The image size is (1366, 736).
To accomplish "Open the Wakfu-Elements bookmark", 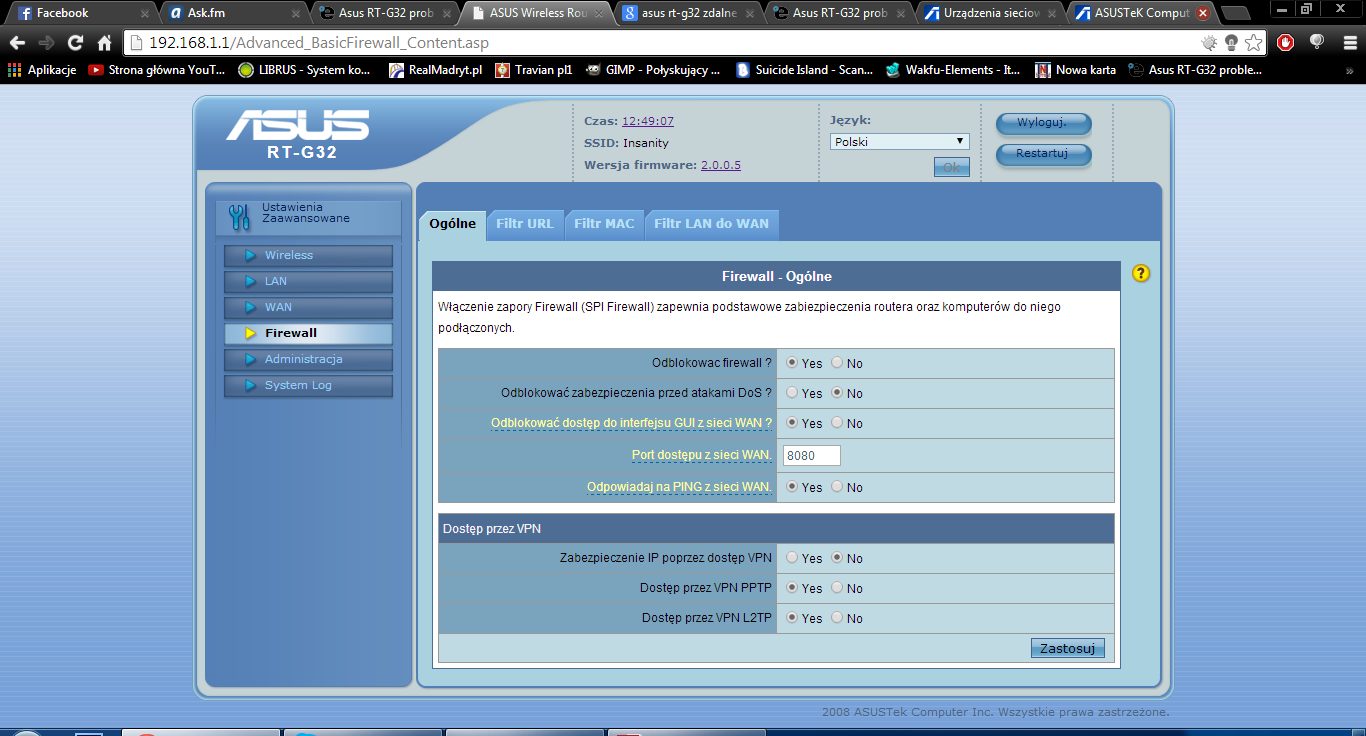I will 954,70.
